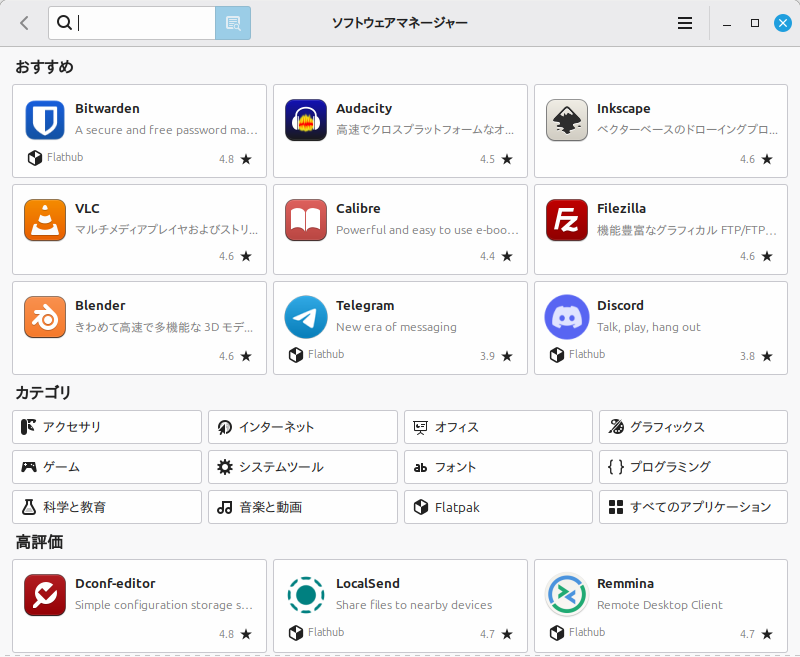Open the VLC traffic cone icon
Viewport: 800px width, 657px height.
(45, 220)
